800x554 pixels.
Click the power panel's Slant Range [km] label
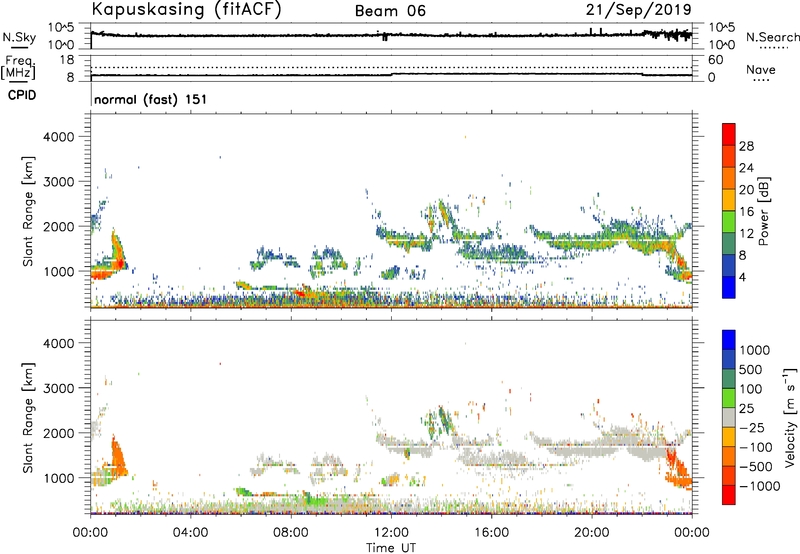28,211
